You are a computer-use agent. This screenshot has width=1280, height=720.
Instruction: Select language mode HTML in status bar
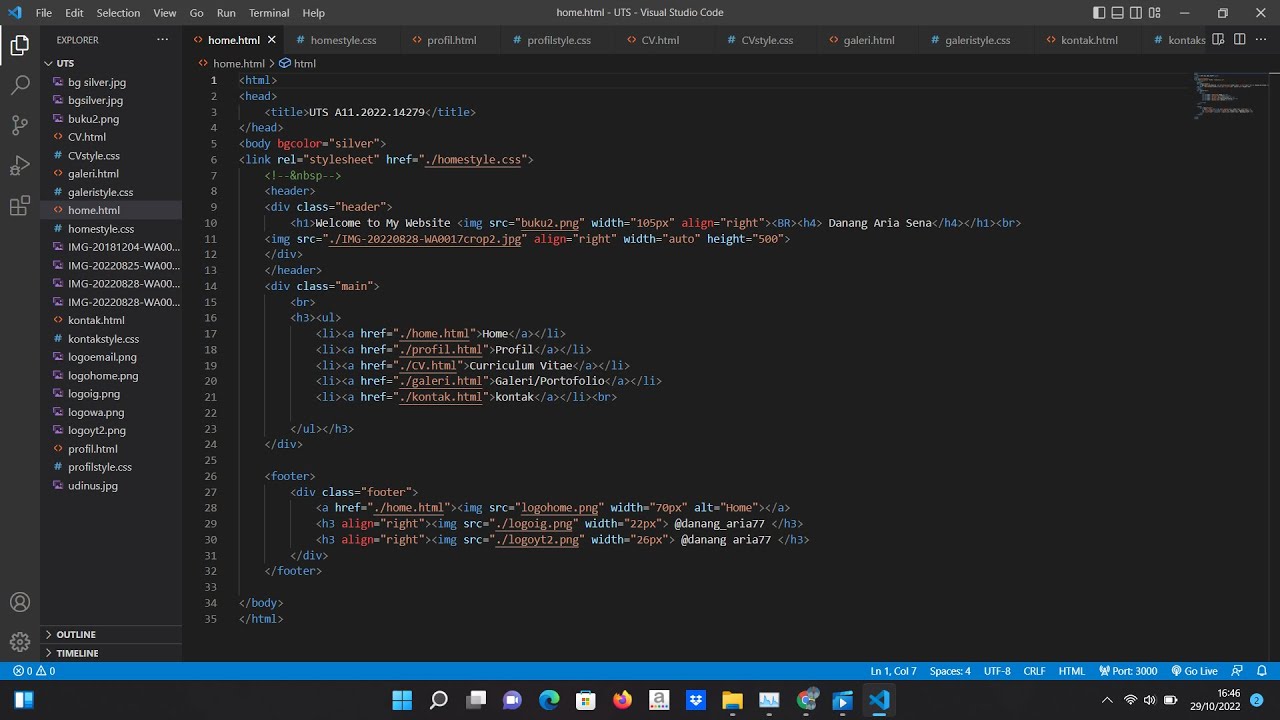click(x=1072, y=671)
